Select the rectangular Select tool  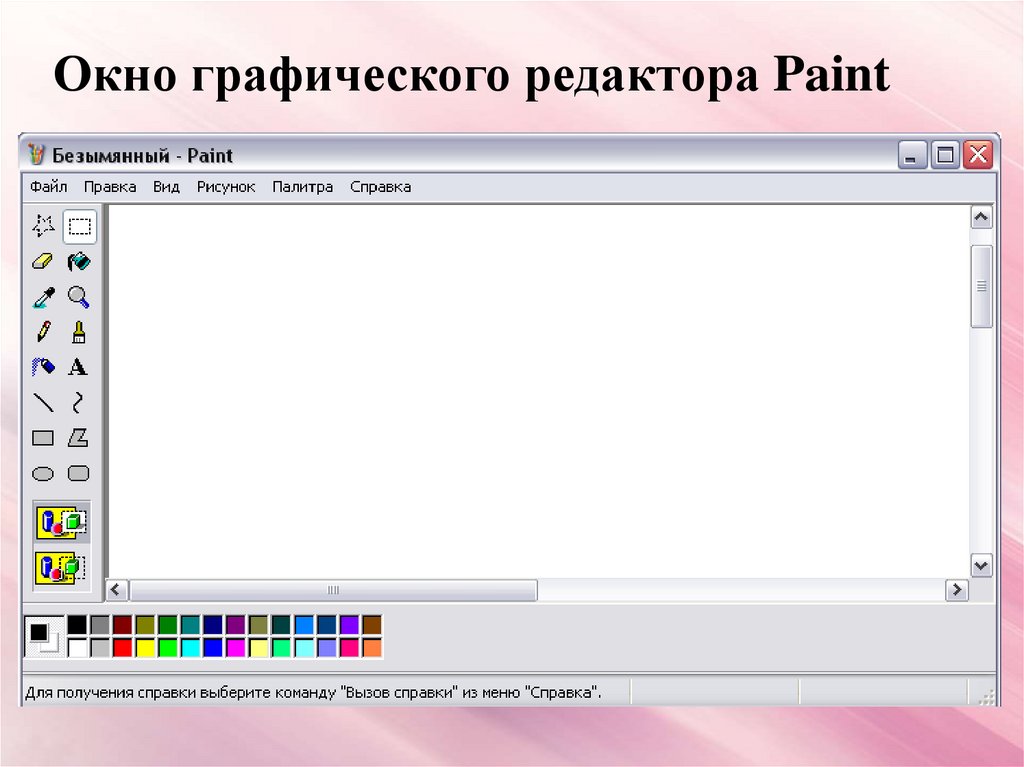(x=79, y=226)
